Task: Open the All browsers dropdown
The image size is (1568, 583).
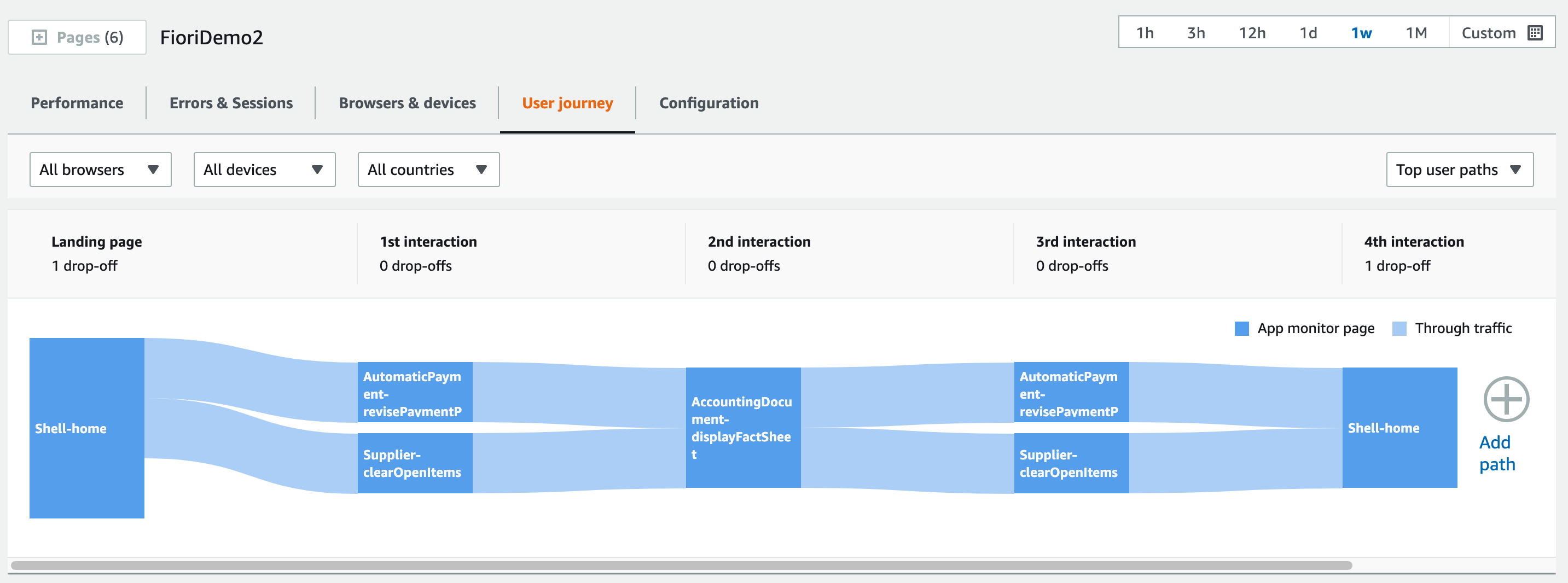Action: [x=101, y=170]
